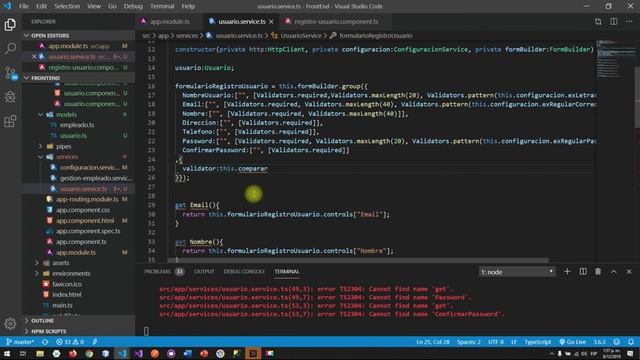Open the Terminal menu
The image size is (640, 360).
click(162, 6)
